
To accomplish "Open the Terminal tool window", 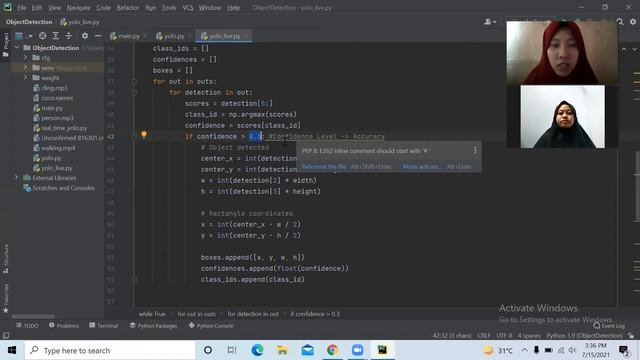I will (104, 326).
